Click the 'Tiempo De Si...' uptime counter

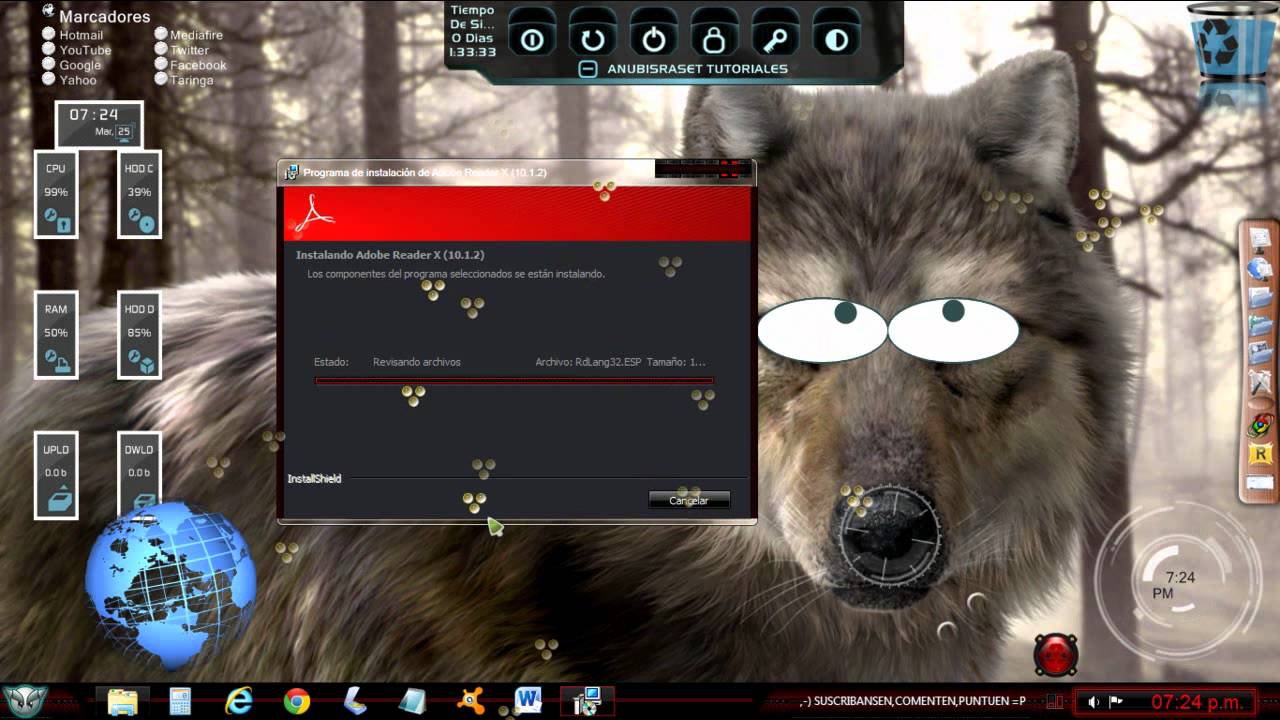pos(473,31)
